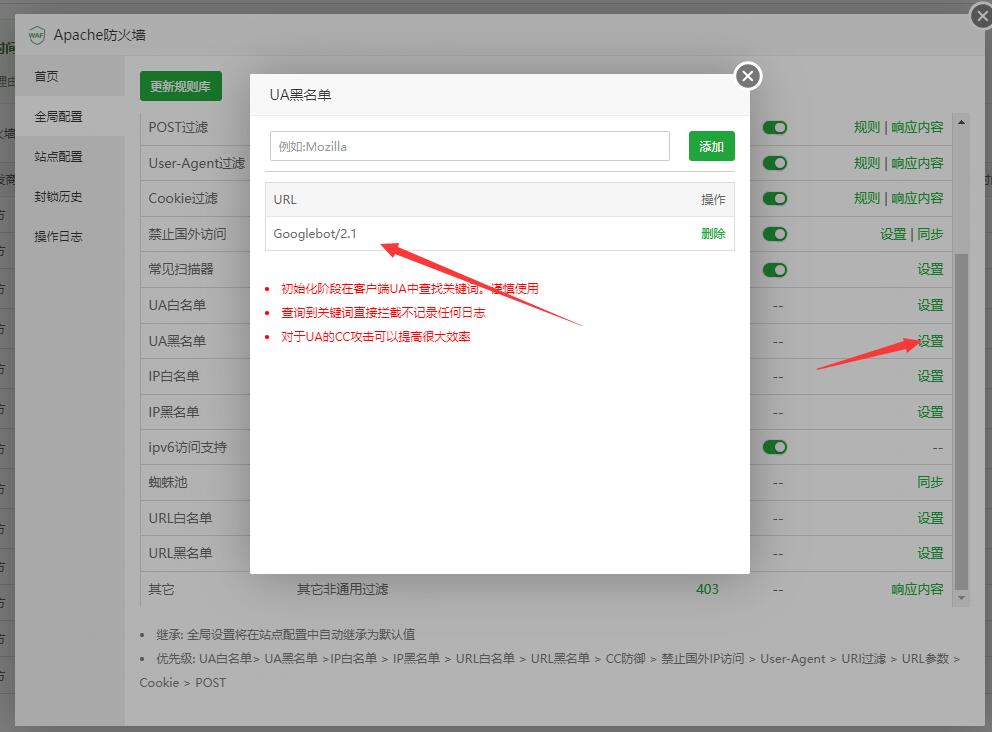Select the Googlebot/2.1 row text
Image resolution: width=992 pixels, height=732 pixels.
(x=315, y=233)
